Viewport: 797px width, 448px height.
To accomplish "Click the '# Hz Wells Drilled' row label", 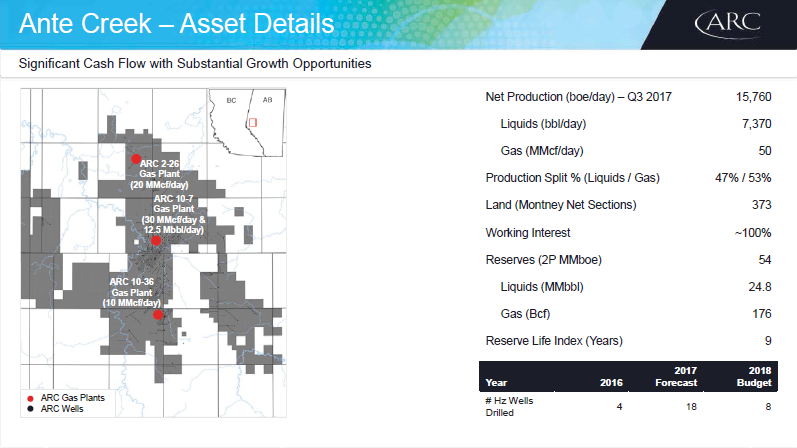I will (x=509, y=407).
